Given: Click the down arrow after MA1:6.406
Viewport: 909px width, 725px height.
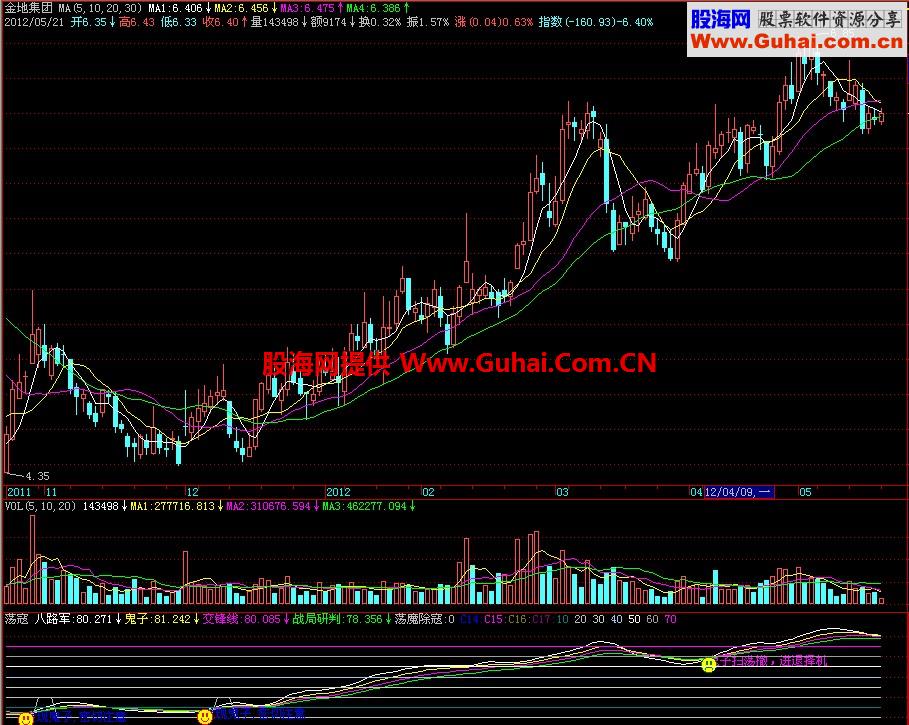Looking at the screenshot, I should [208, 8].
